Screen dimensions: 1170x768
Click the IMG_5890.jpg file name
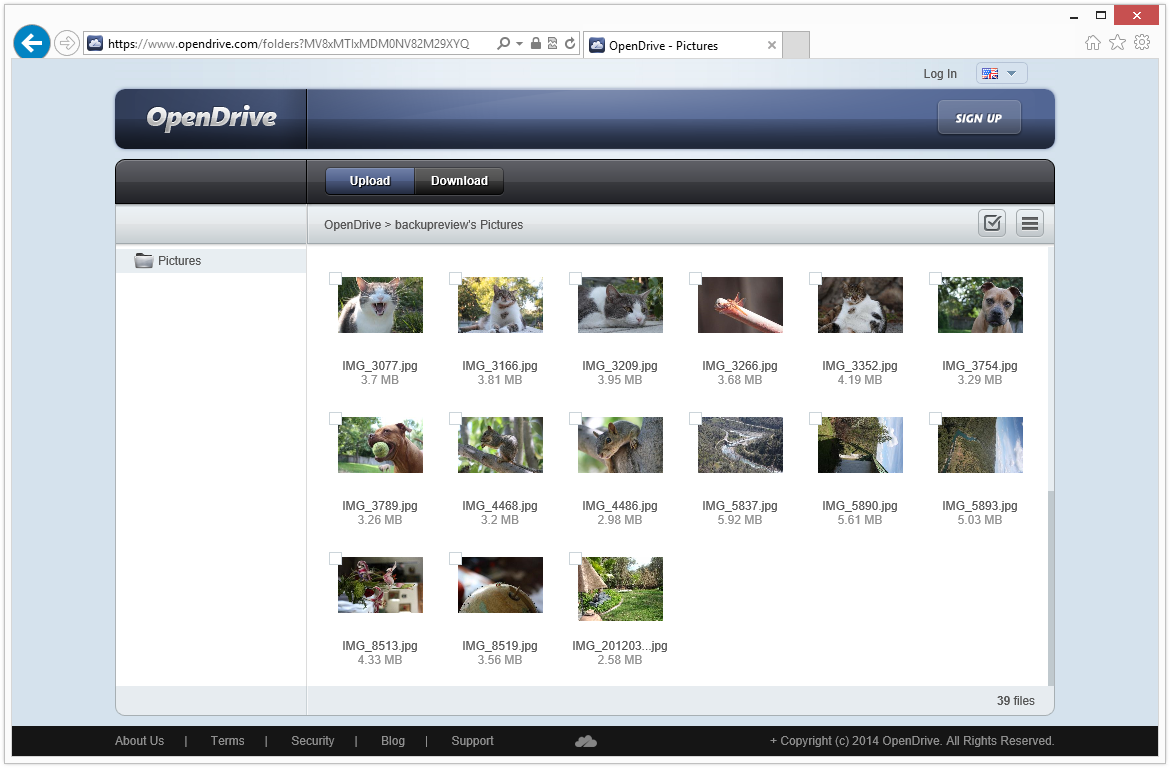tap(860, 506)
